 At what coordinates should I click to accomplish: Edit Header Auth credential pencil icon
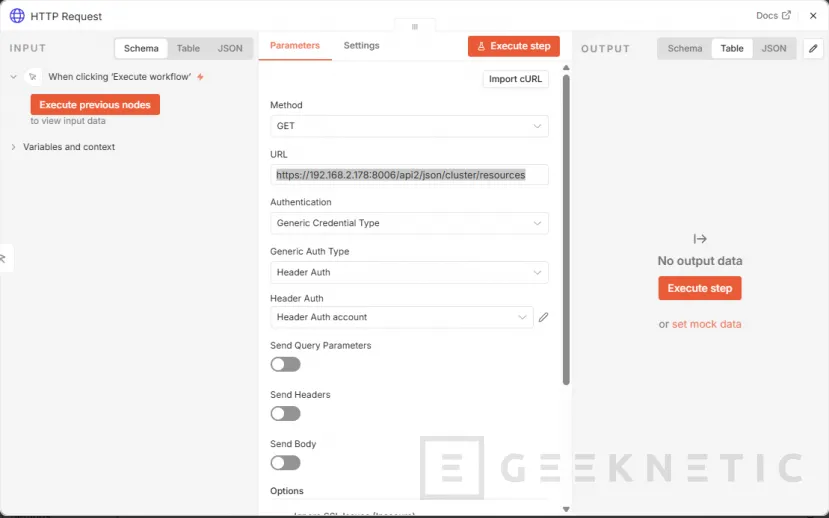coord(543,317)
